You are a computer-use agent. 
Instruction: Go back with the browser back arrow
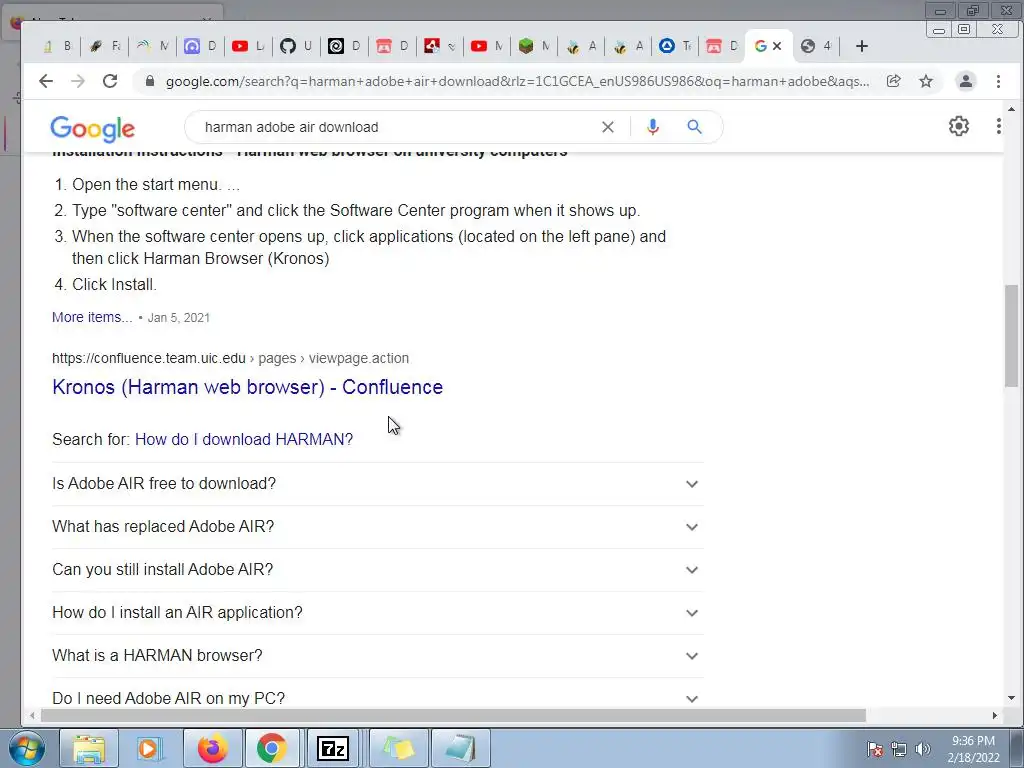coord(46,81)
